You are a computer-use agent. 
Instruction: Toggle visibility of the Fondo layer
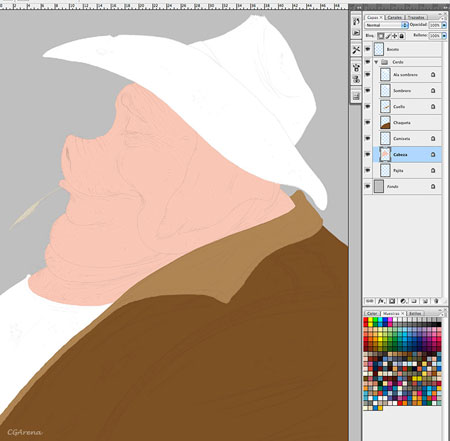(368, 186)
